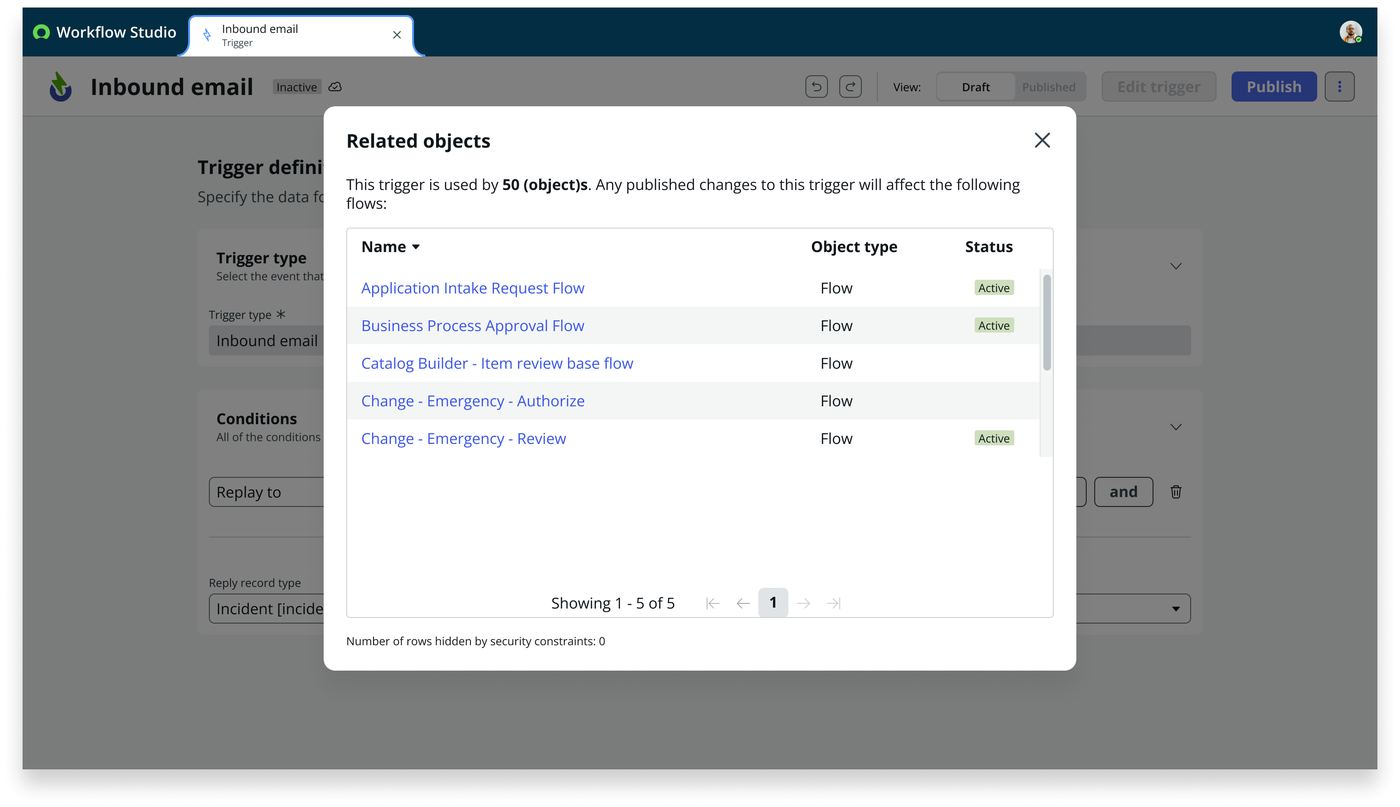
Task: Open the user avatar menu
Action: click(1351, 32)
